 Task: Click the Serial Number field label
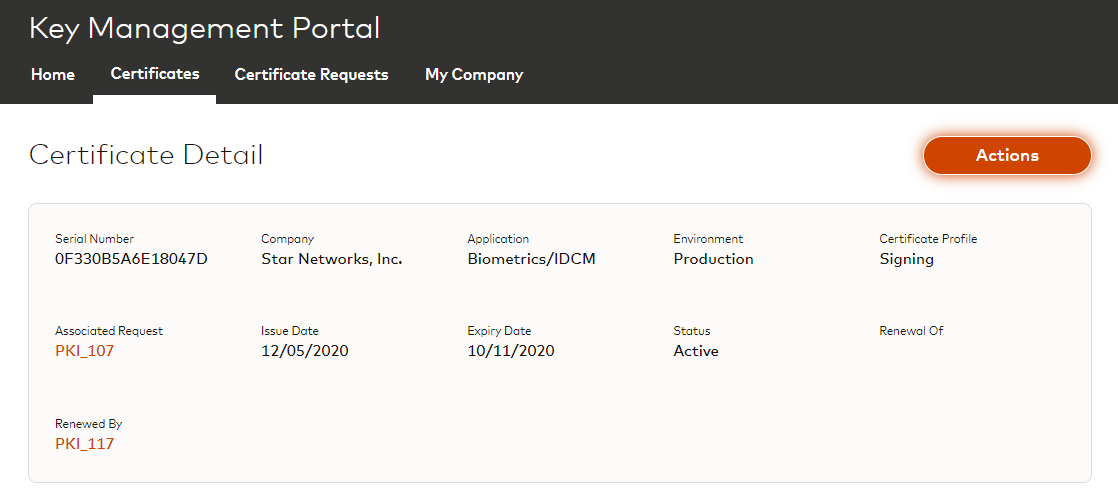94,239
